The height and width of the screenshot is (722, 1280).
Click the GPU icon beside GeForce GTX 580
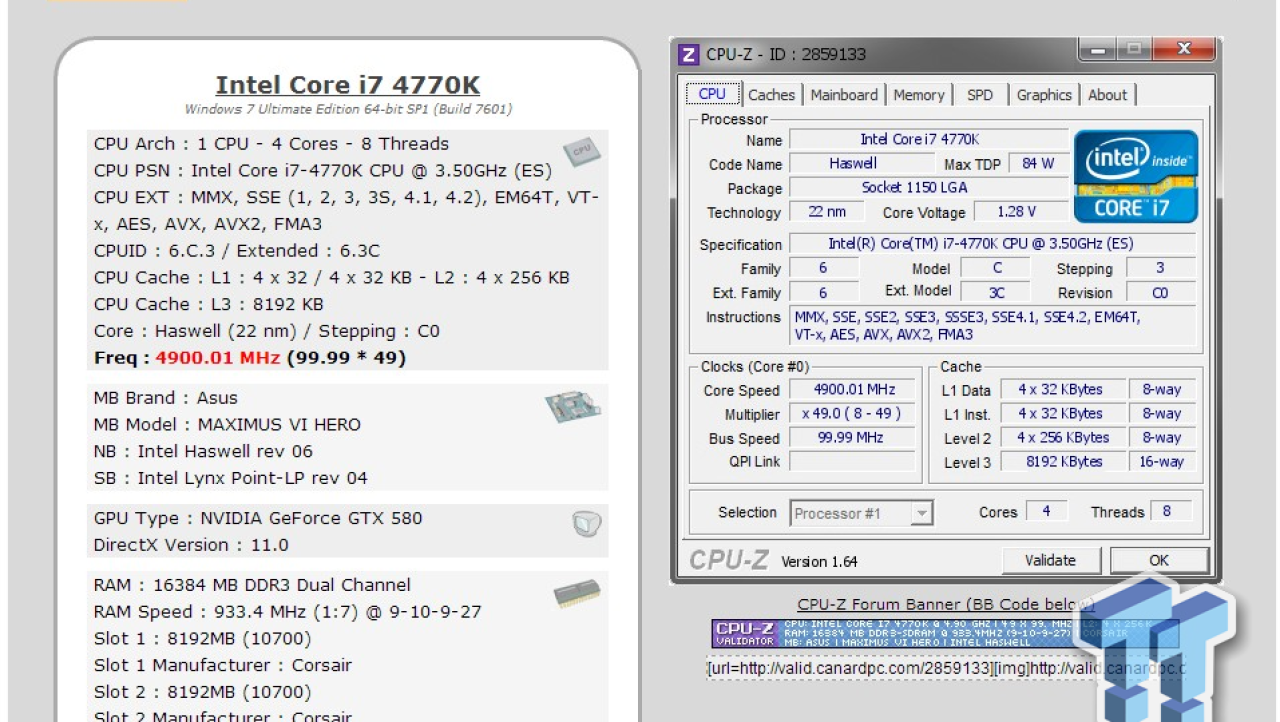click(x=587, y=524)
